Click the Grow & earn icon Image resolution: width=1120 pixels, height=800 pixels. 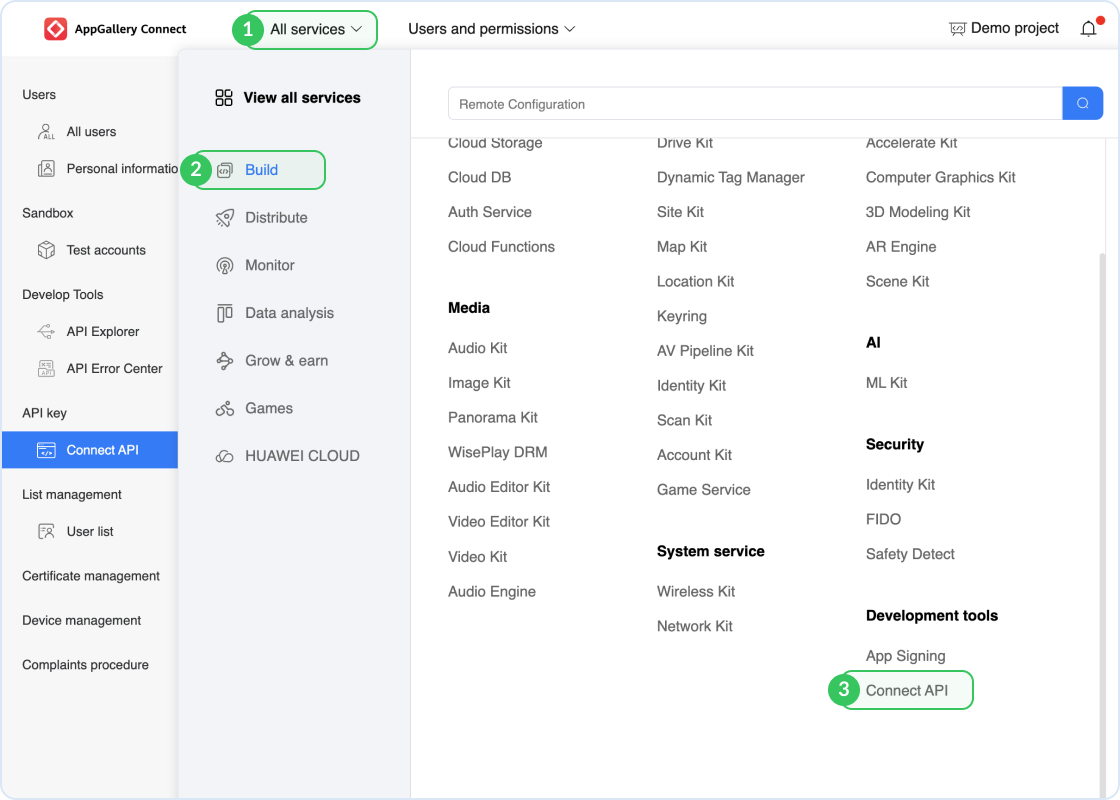click(225, 361)
